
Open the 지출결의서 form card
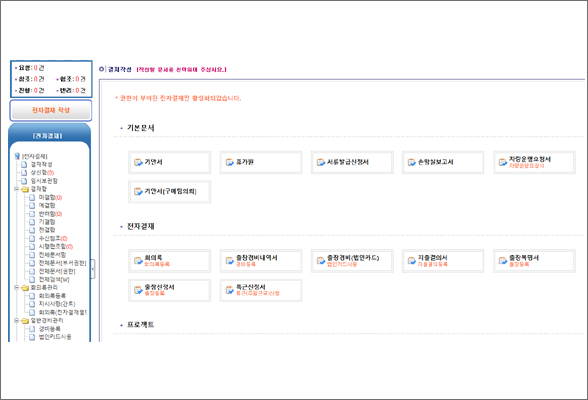(443, 261)
